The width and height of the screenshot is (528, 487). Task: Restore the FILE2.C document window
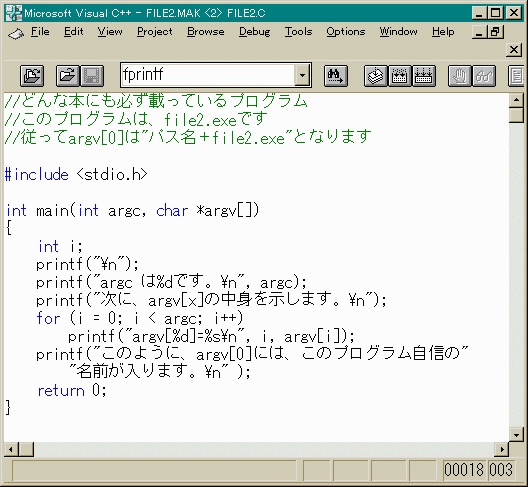(495, 32)
